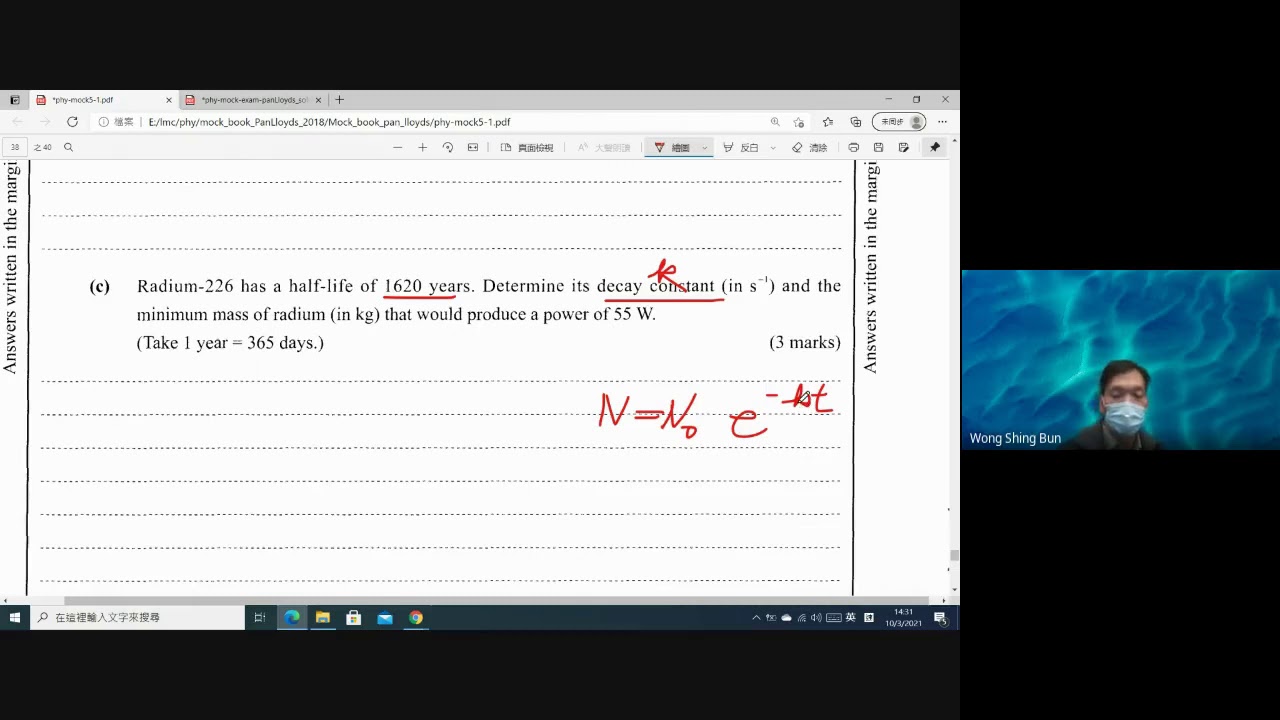The width and height of the screenshot is (1280, 720).
Task: Open the Favorites list
Action: point(827,122)
